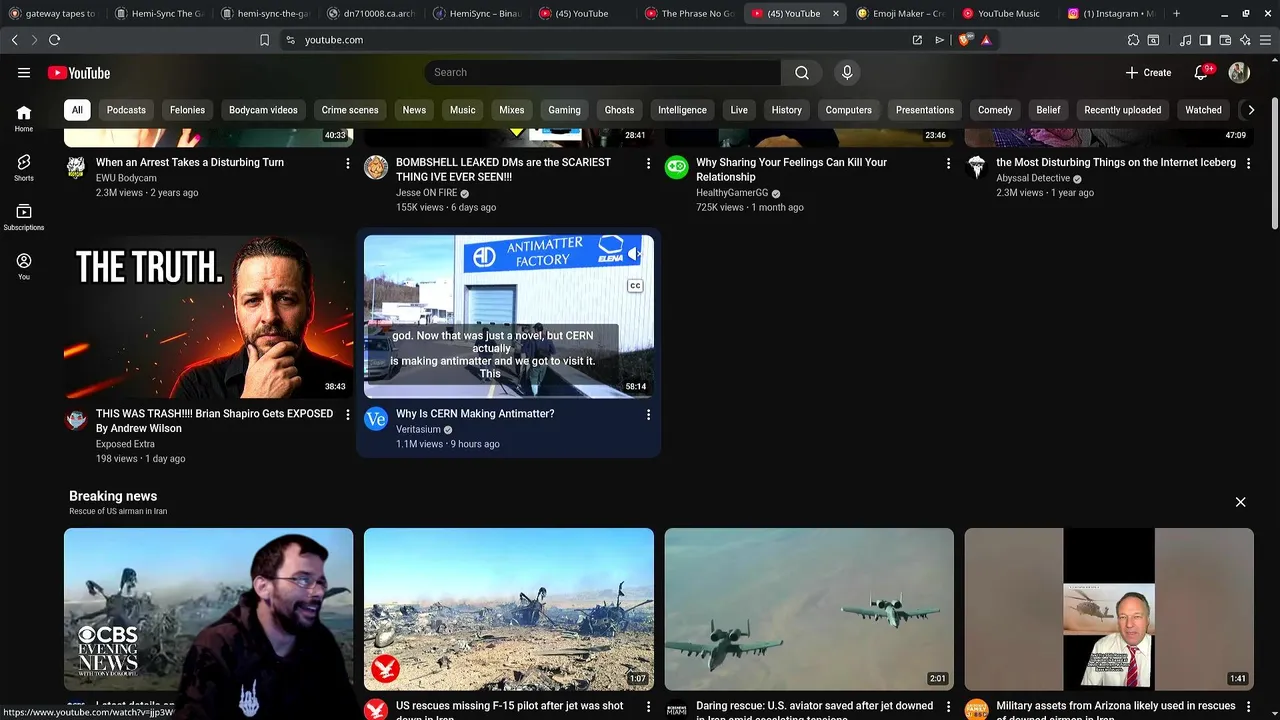Show more category chips with arrow
Viewport: 1280px width, 720px height.
[1251, 110]
